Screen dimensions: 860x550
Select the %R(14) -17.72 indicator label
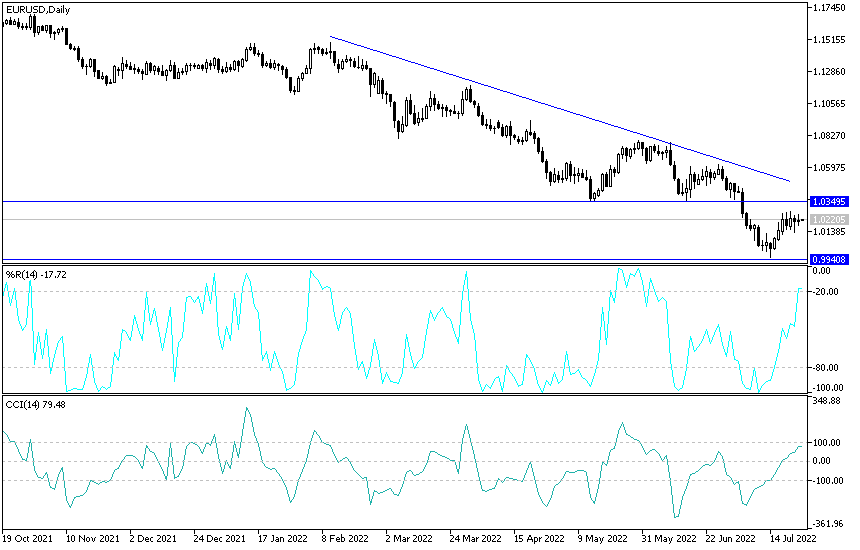pos(36,274)
